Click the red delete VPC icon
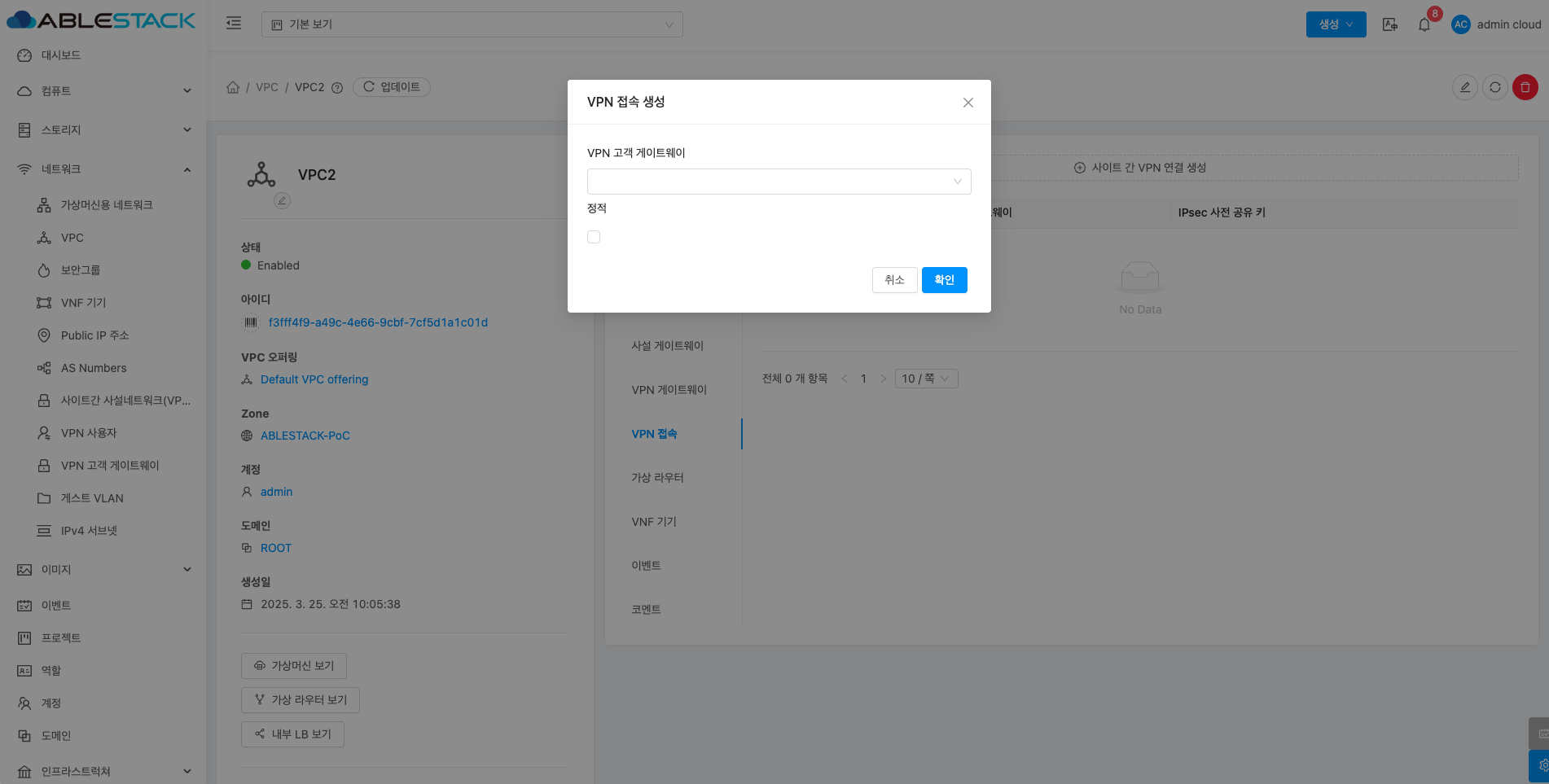This screenshot has width=1549, height=784. tap(1525, 87)
